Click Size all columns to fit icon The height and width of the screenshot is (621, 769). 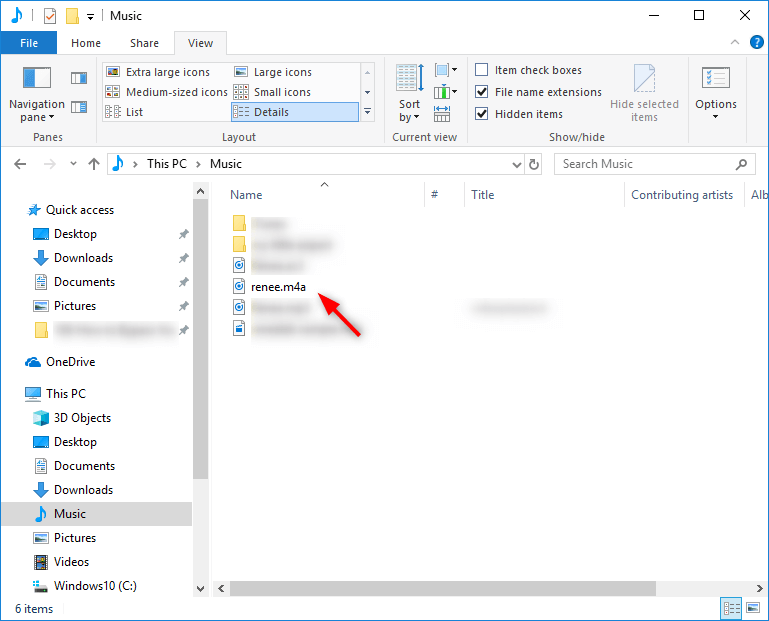[x=442, y=113]
